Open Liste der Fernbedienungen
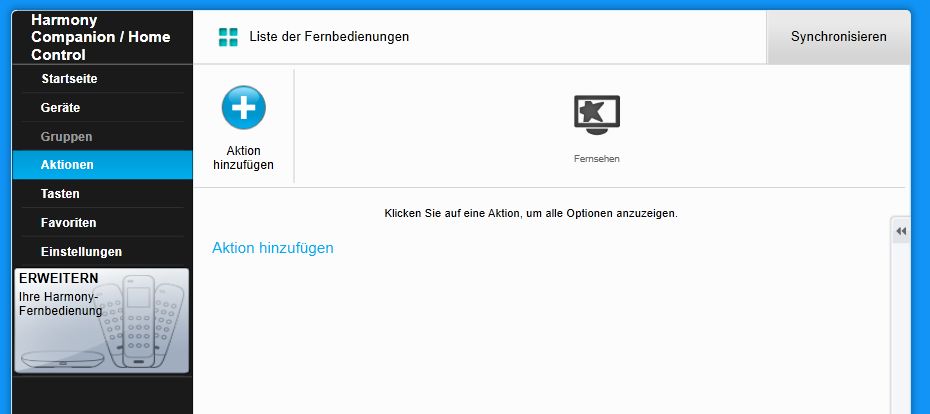 pos(329,37)
